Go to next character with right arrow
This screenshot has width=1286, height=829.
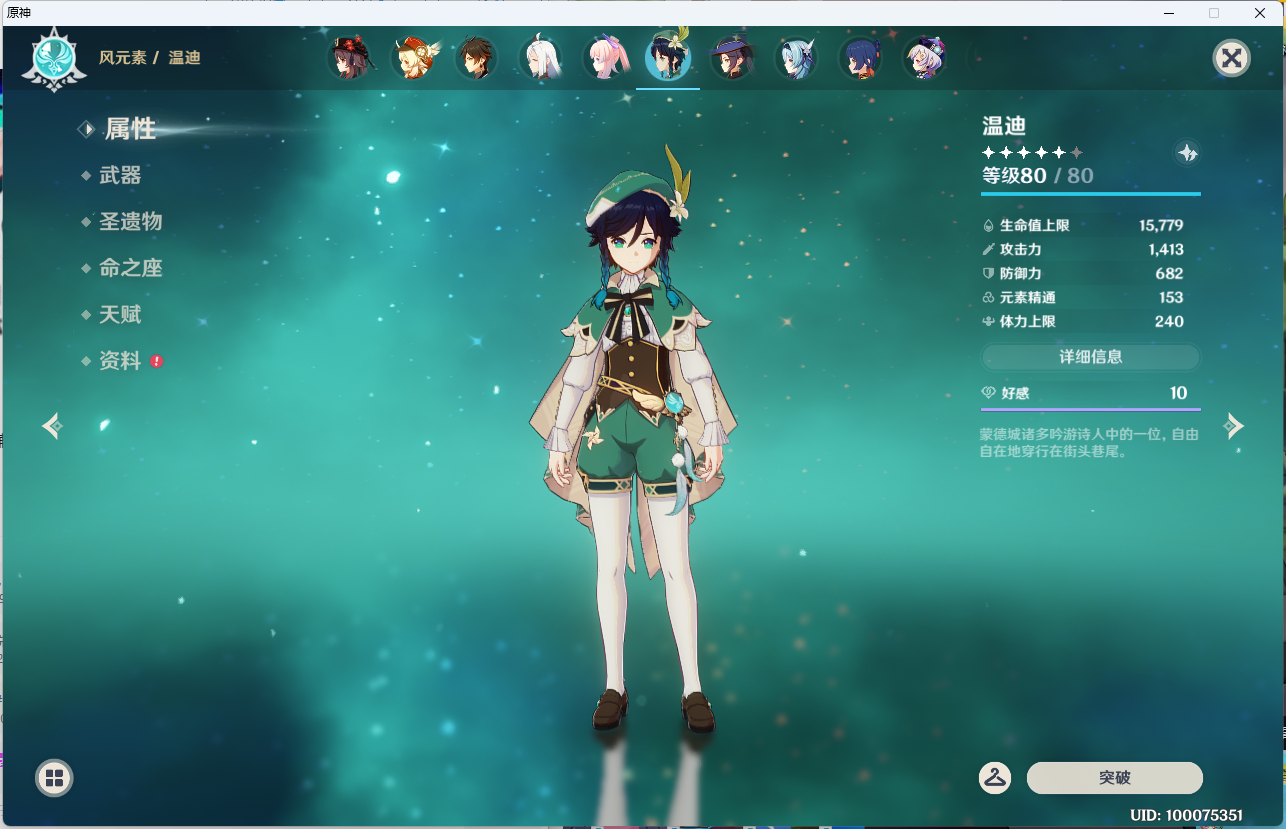pyautogui.click(x=1234, y=426)
